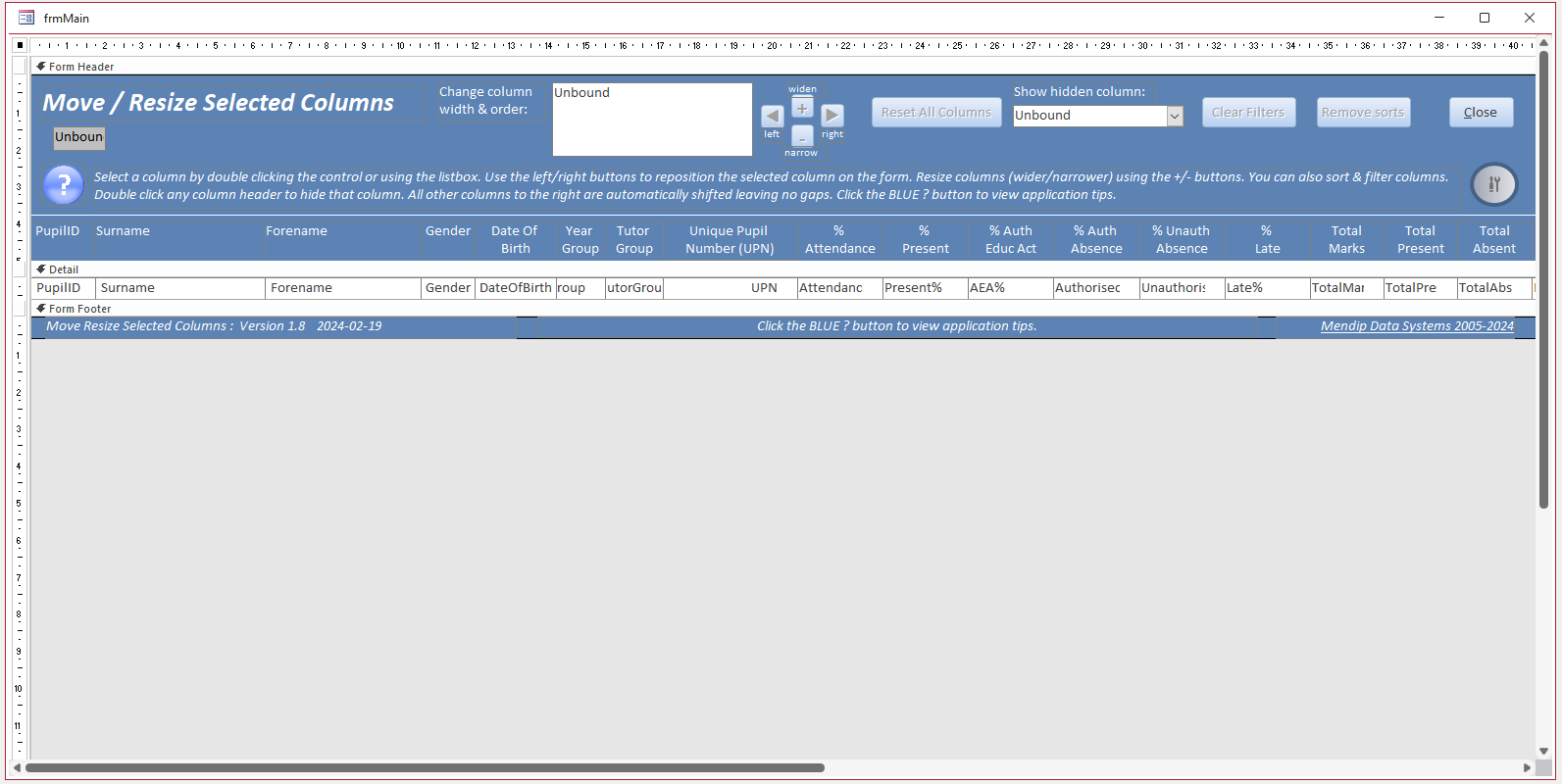Select the Date Of Birth column header label

[515, 240]
